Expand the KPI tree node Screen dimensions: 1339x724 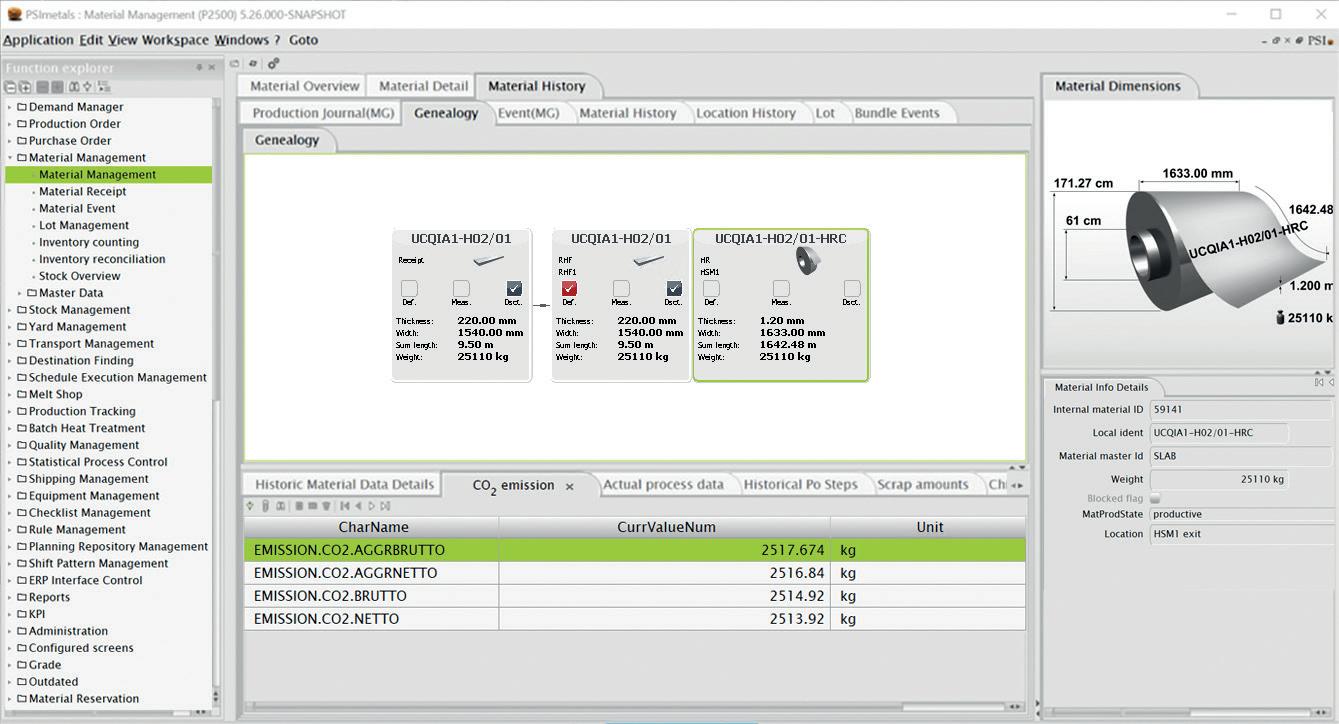[10, 614]
